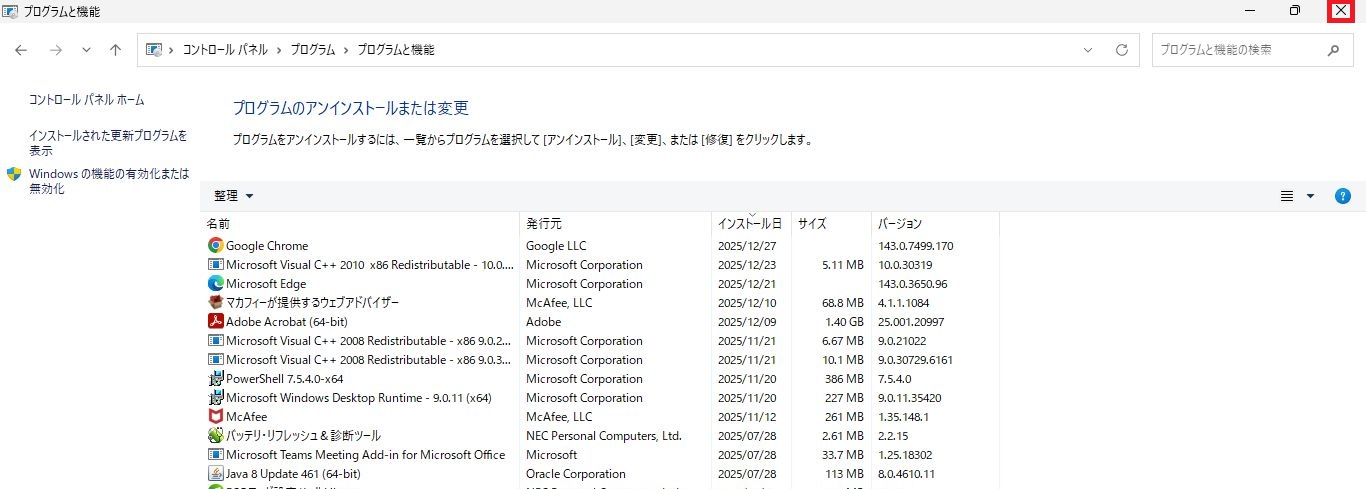The image size is (1366, 489).
Task: Select the red McAfee shield icon
Action: 215,417
